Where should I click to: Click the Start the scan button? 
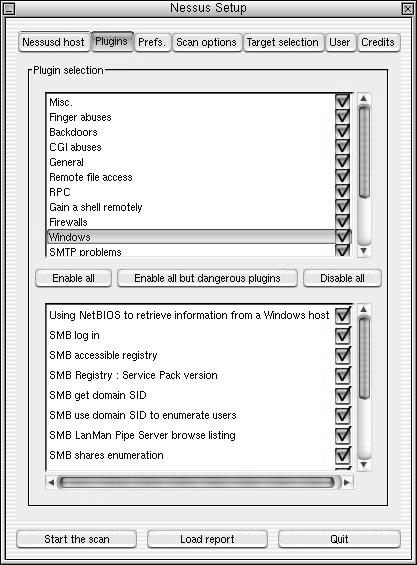click(77, 539)
